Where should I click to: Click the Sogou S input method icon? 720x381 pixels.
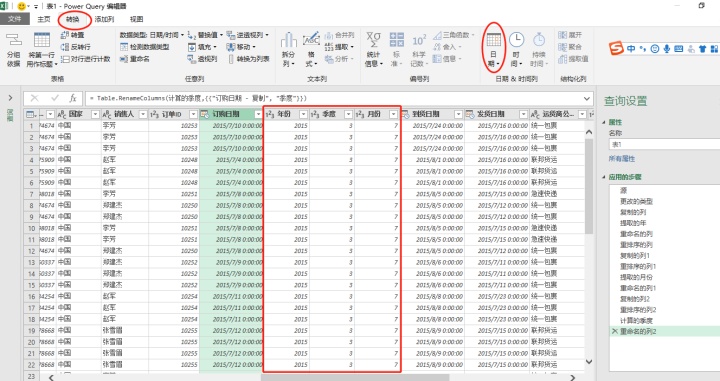[x=617, y=48]
